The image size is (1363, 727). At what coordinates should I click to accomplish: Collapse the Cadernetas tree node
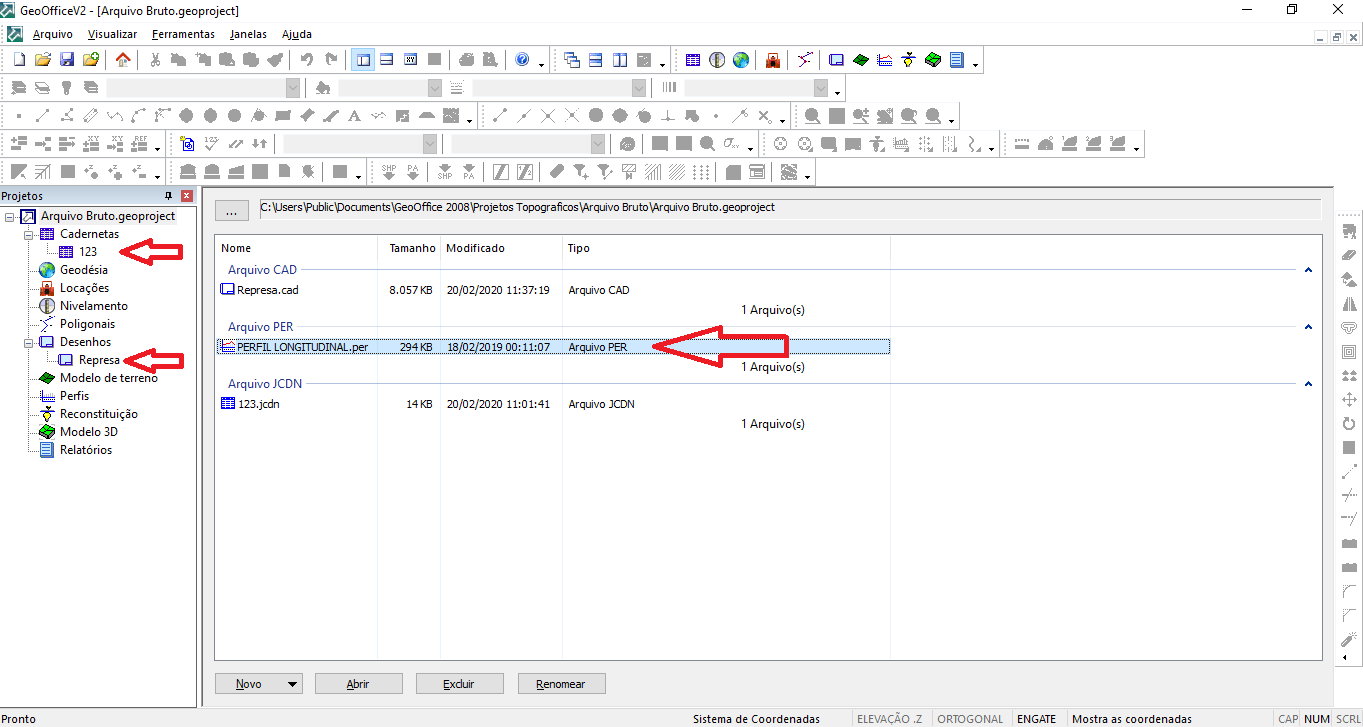point(29,234)
